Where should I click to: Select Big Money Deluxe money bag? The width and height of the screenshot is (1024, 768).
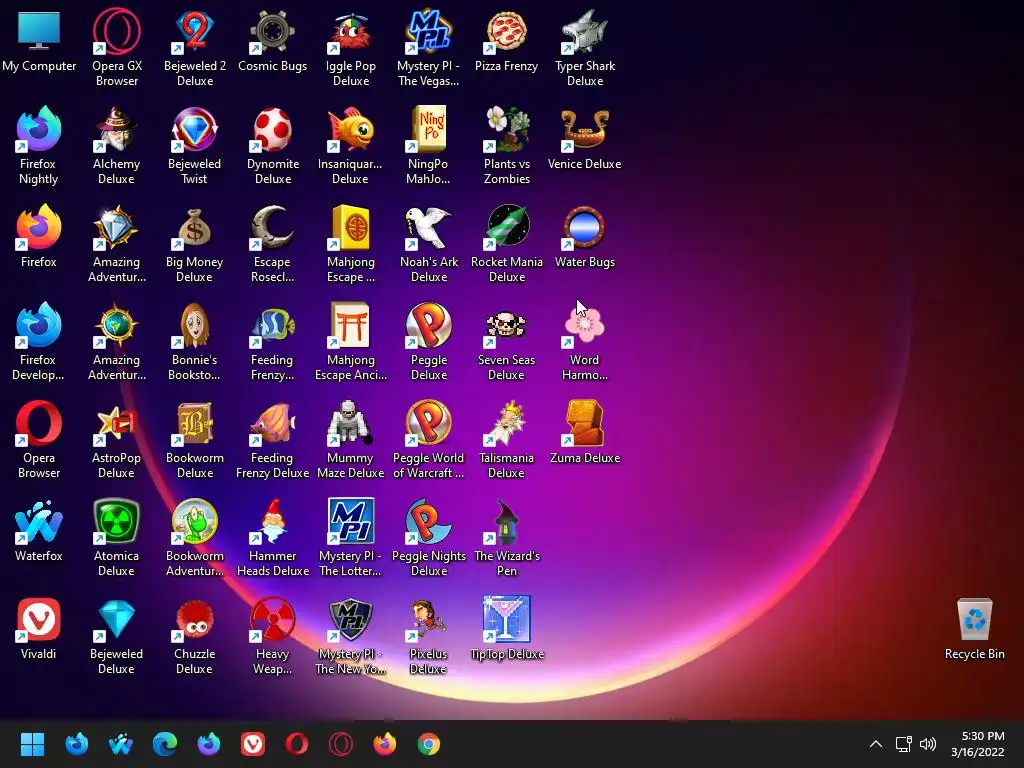(x=195, y=227)
